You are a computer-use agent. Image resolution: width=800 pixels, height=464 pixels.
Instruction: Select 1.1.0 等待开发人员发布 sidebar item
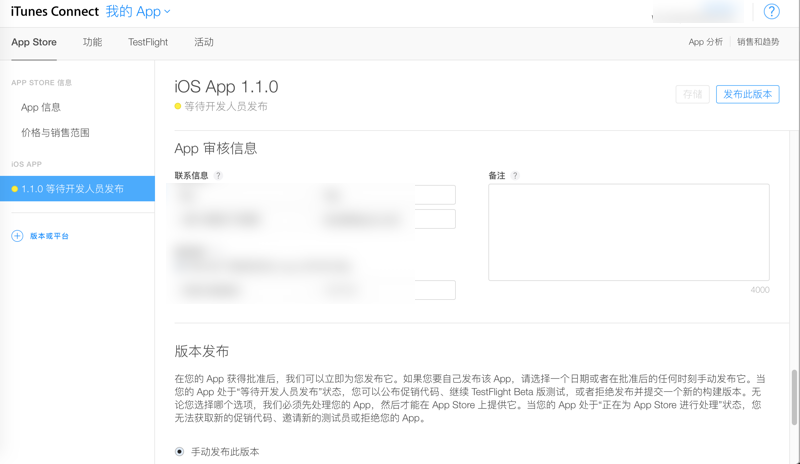pos(77,188)
